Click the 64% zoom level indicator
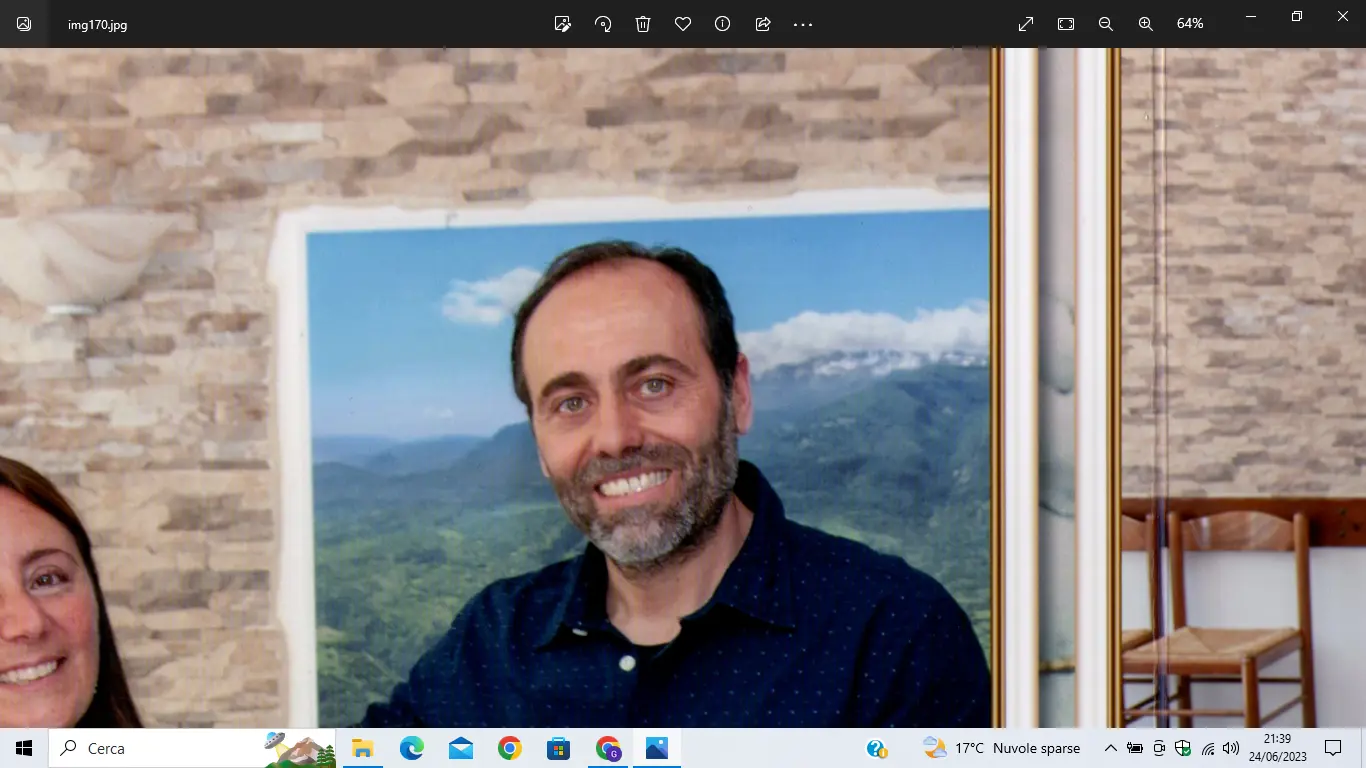The width and height of the screenshot is (1366, 768). (x=1190, y=24)
